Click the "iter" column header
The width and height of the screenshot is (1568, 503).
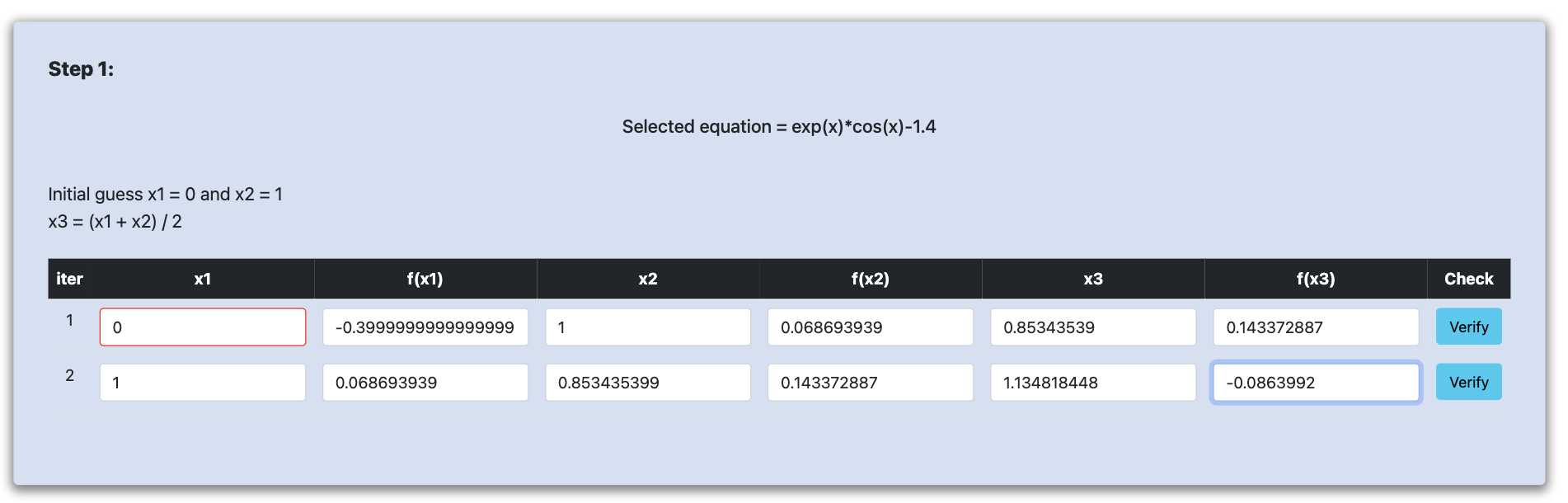click(70, 279)
